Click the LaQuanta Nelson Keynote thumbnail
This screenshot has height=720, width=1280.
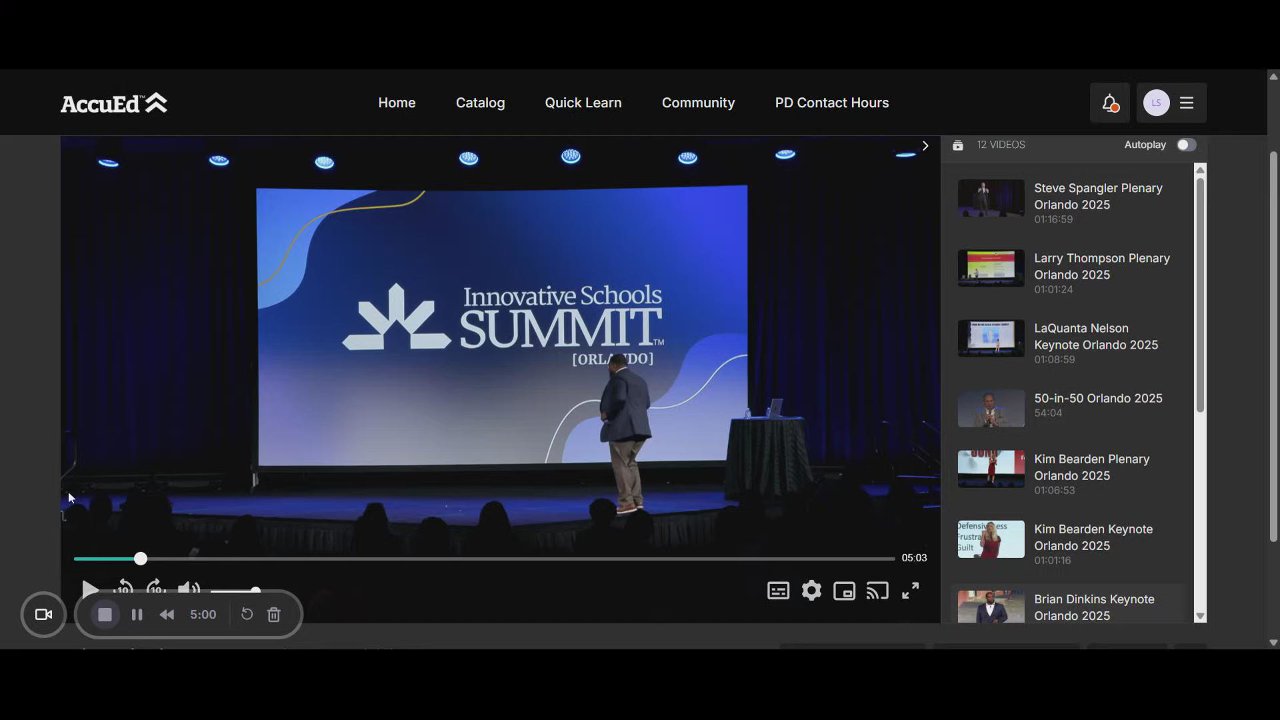pyautogui.click(x=991, y=338)
